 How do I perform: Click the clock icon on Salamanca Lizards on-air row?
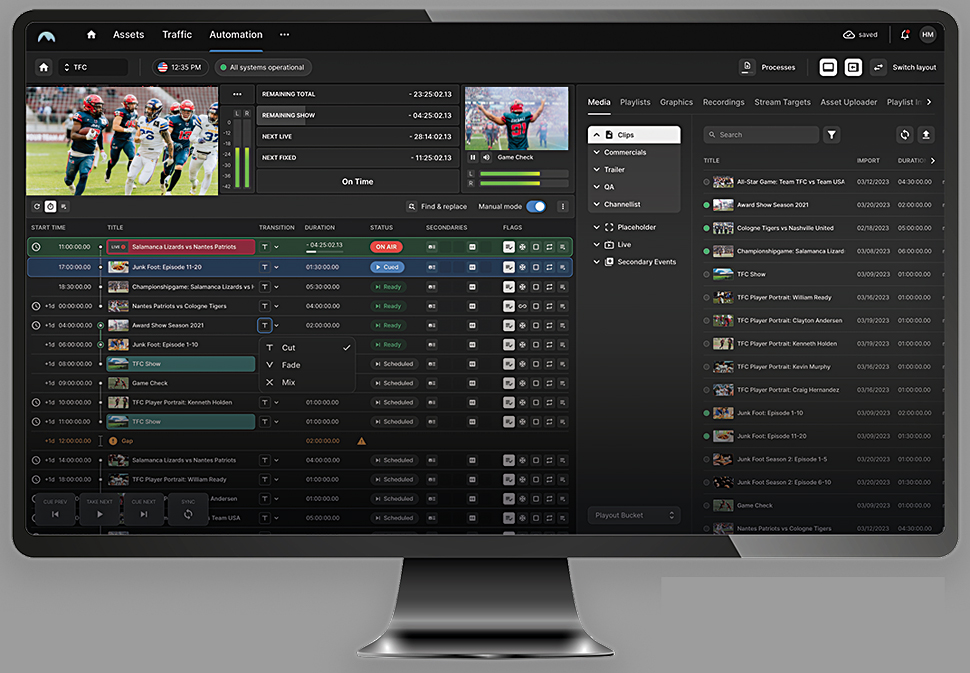tap(36, 247)
